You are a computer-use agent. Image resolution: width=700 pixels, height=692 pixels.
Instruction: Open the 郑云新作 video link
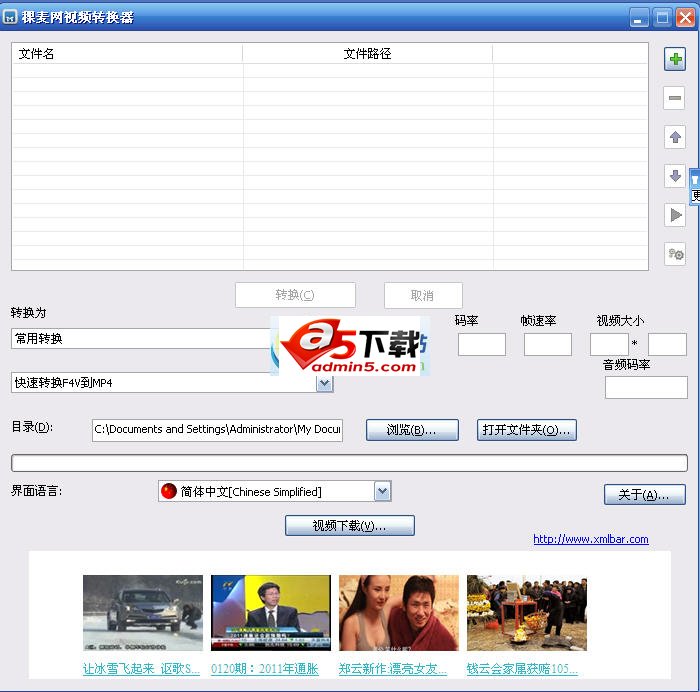click(x=392, y=669)
